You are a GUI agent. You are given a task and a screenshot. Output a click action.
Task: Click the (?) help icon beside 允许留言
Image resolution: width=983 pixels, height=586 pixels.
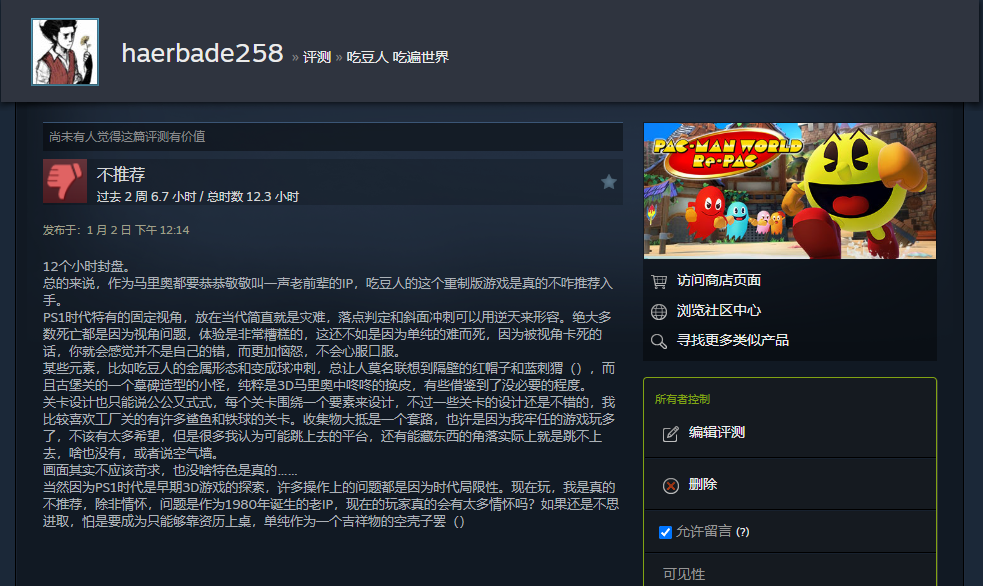(x=743, y=532)
